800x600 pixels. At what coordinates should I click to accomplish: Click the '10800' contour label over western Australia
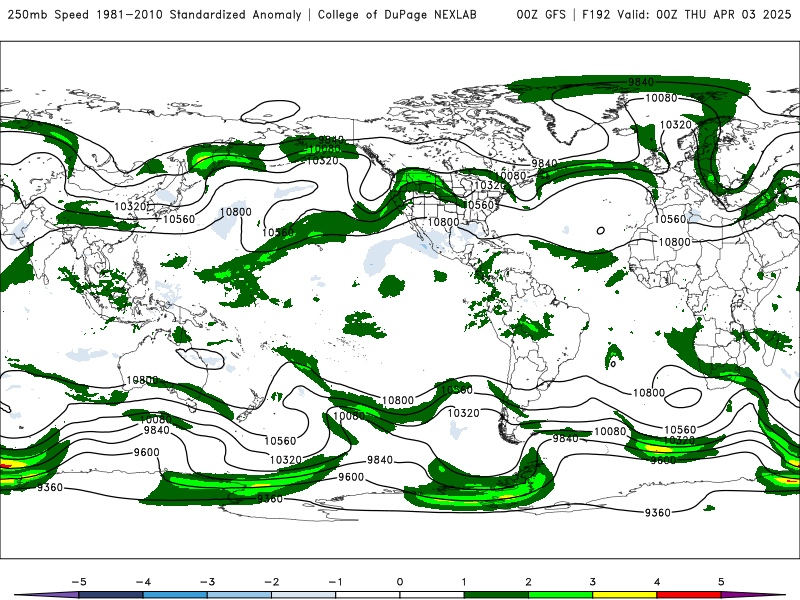[142, 380]
